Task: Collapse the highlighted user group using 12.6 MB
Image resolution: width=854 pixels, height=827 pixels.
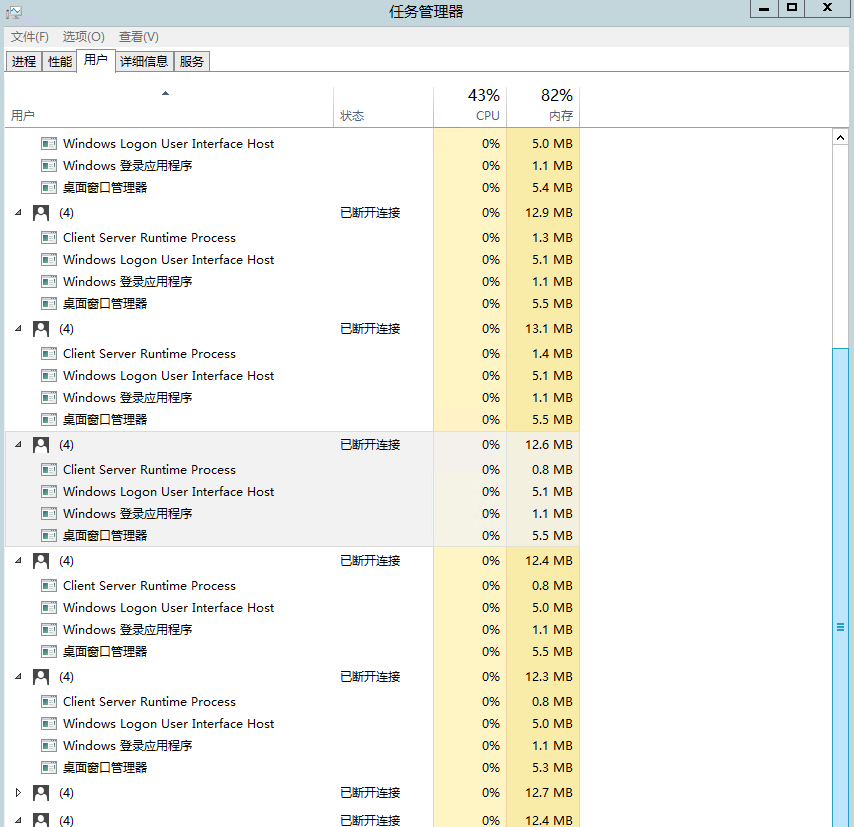Action: pyautogui.click(x=18, y=445)
